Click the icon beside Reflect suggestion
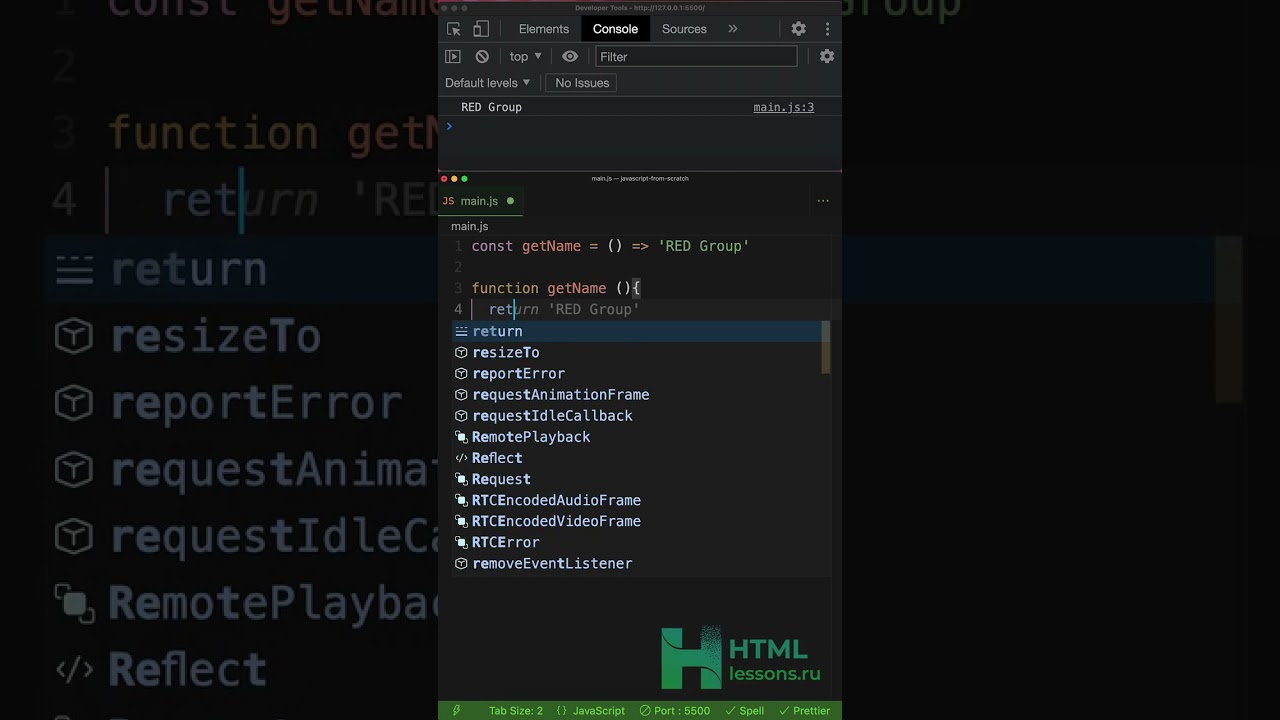The height and width of the screenshot is (720, 1280). click(461, 458)
